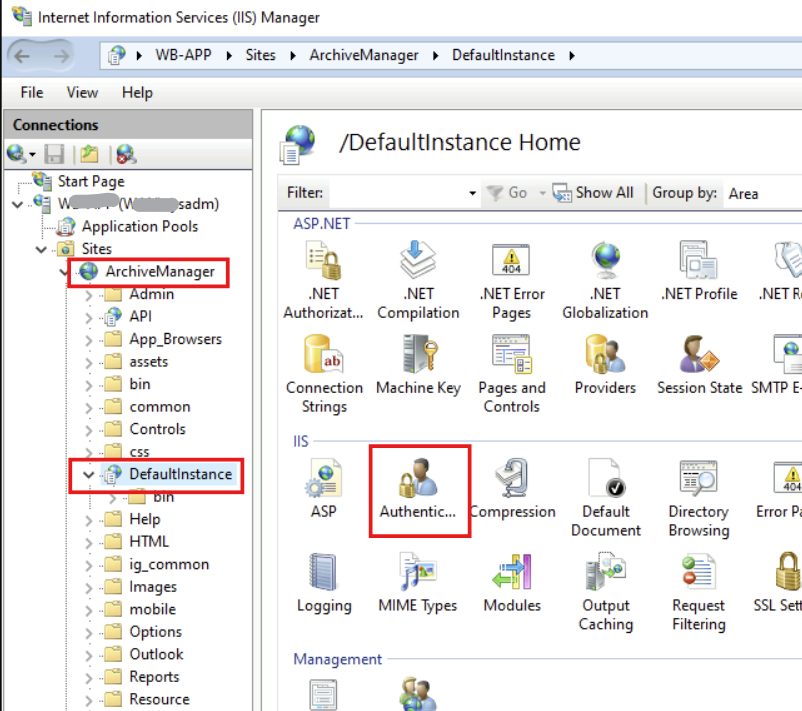The image size is (802, 711).
Task: Collapse the DefaultInstance tree node
Action: pyautogui.click(x=88, y=475)
